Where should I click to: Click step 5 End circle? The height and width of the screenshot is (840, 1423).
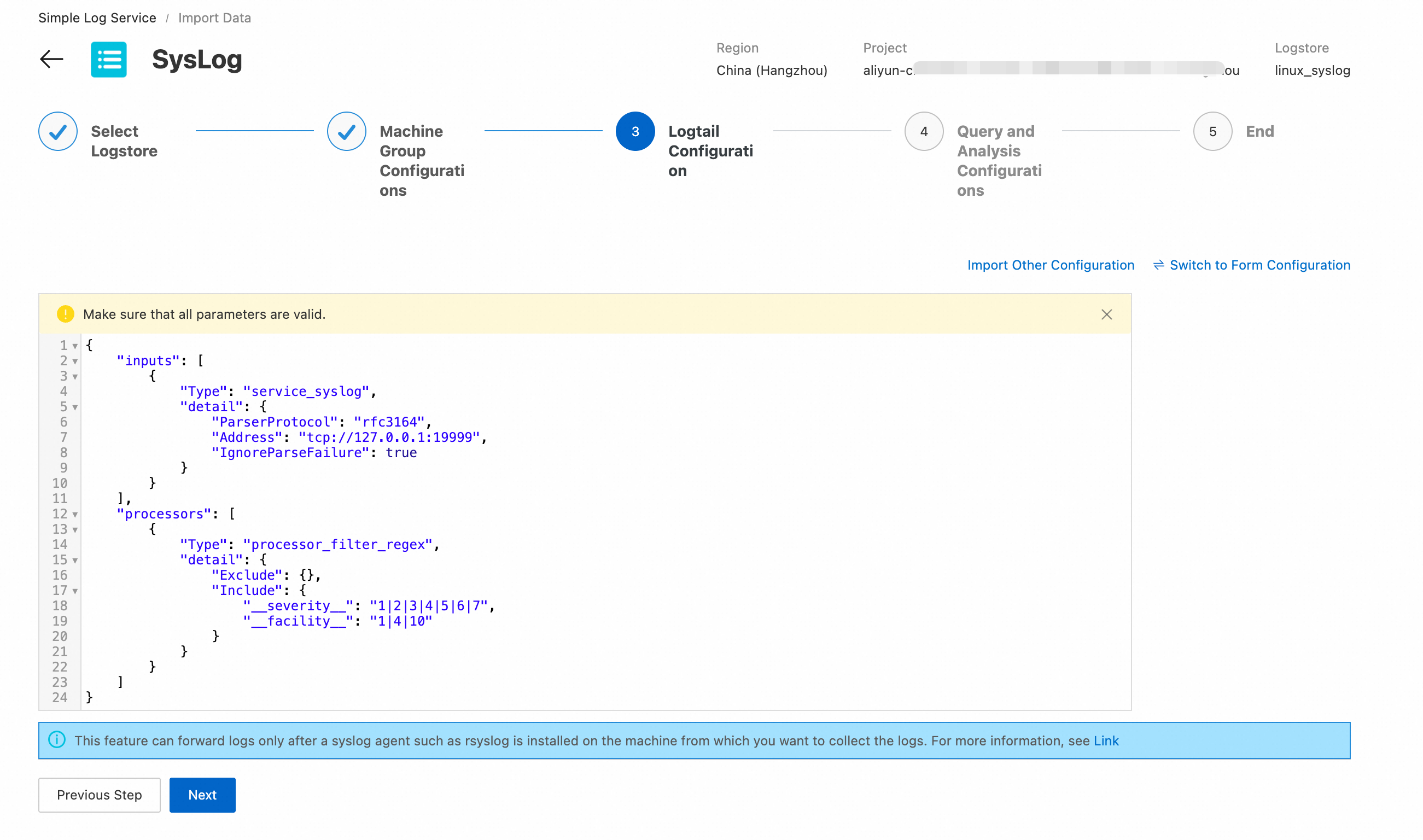[x=1212, y=131]
